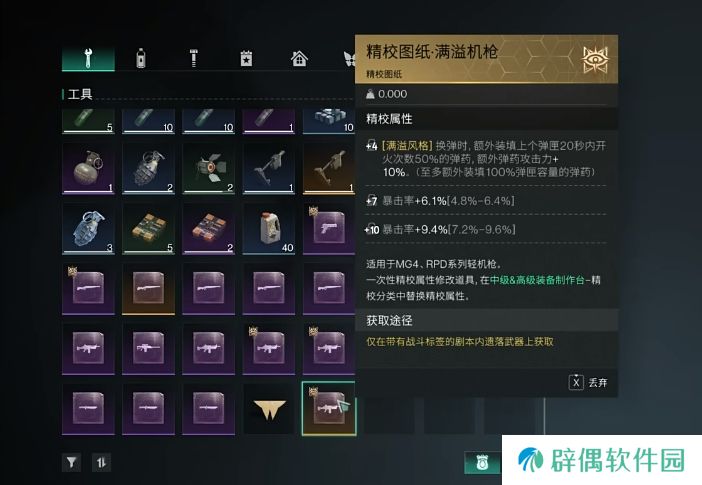The image size is (702, 485).
Task: Click the green badge button at bottom
Action: (482, 463)
